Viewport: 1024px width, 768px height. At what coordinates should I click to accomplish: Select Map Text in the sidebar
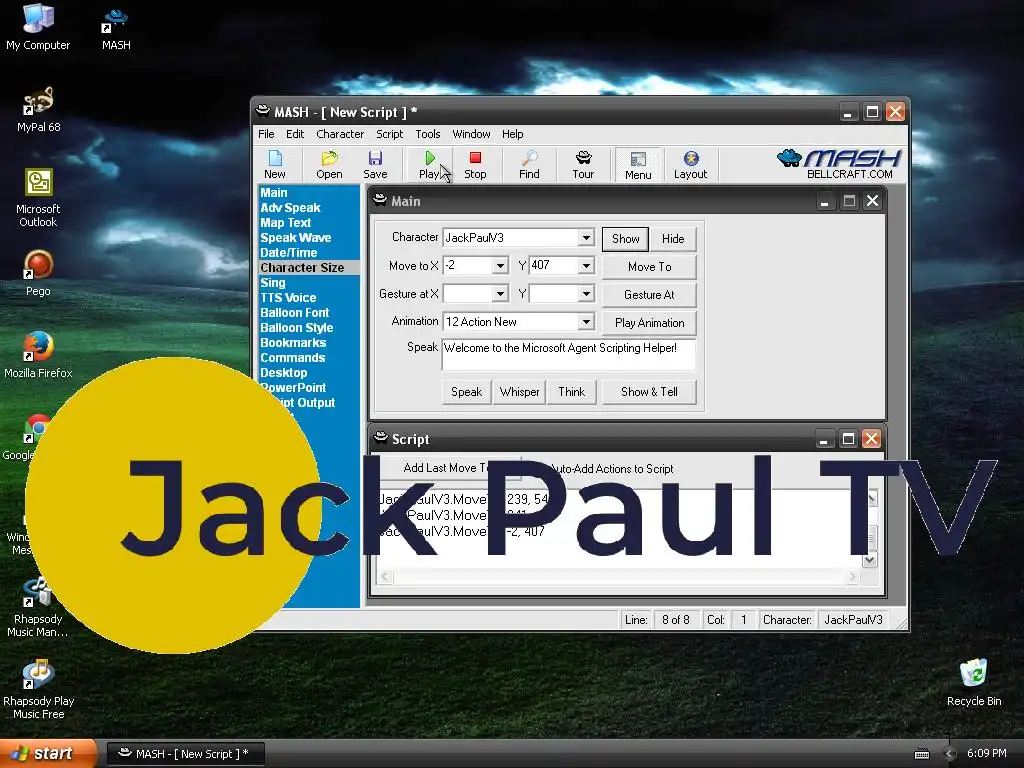coord(285,223)
